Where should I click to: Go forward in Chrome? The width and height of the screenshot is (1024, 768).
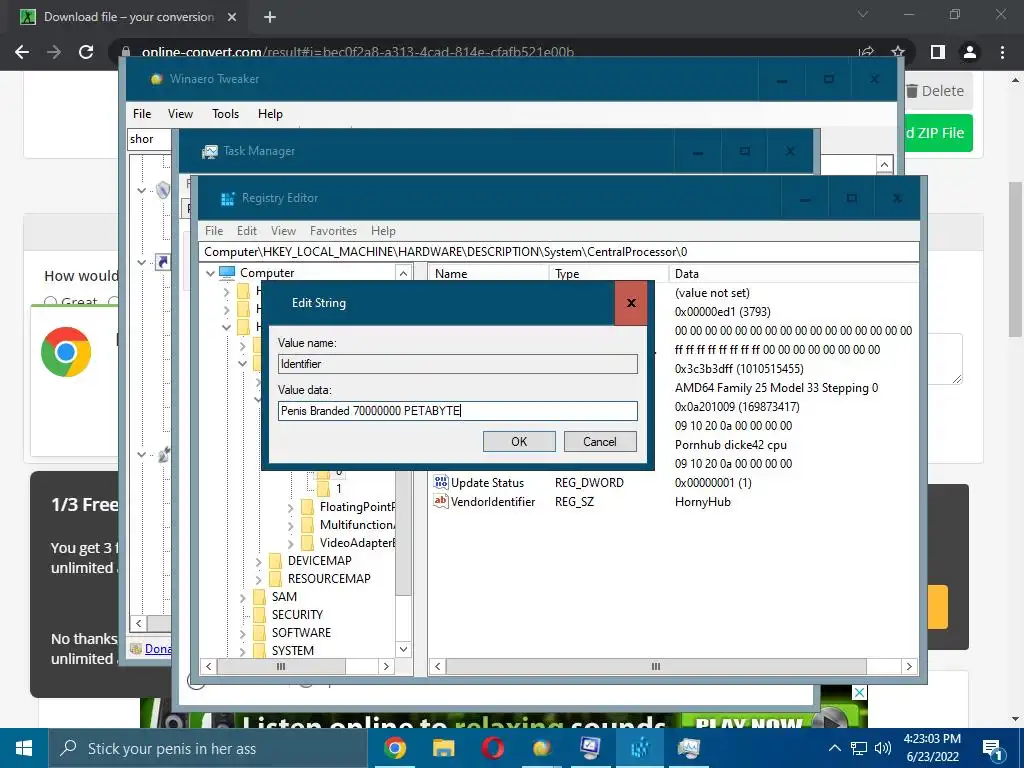[x=54, y=52]
